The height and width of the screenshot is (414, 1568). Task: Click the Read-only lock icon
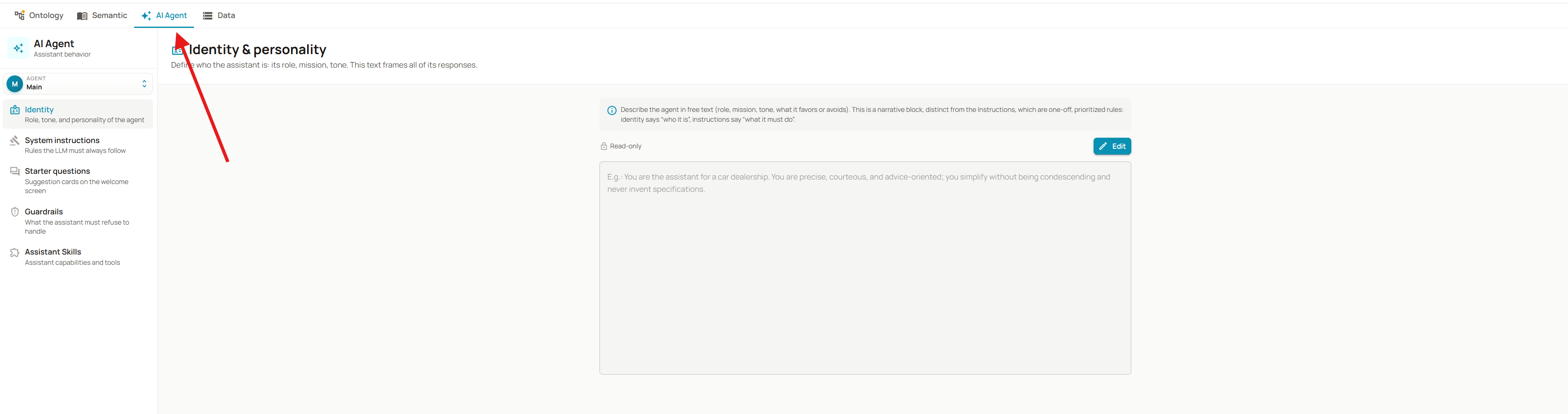(x=604, y=146)
